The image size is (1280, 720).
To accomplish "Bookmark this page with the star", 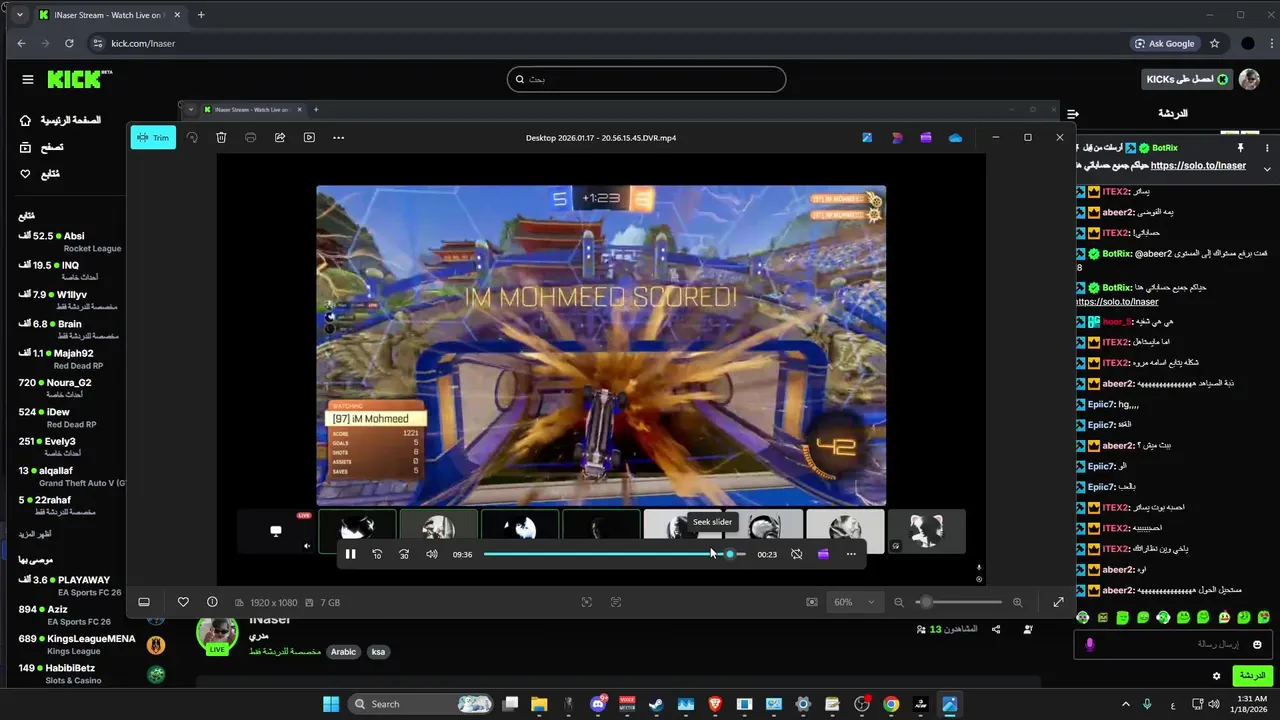I will [1214, 43].
